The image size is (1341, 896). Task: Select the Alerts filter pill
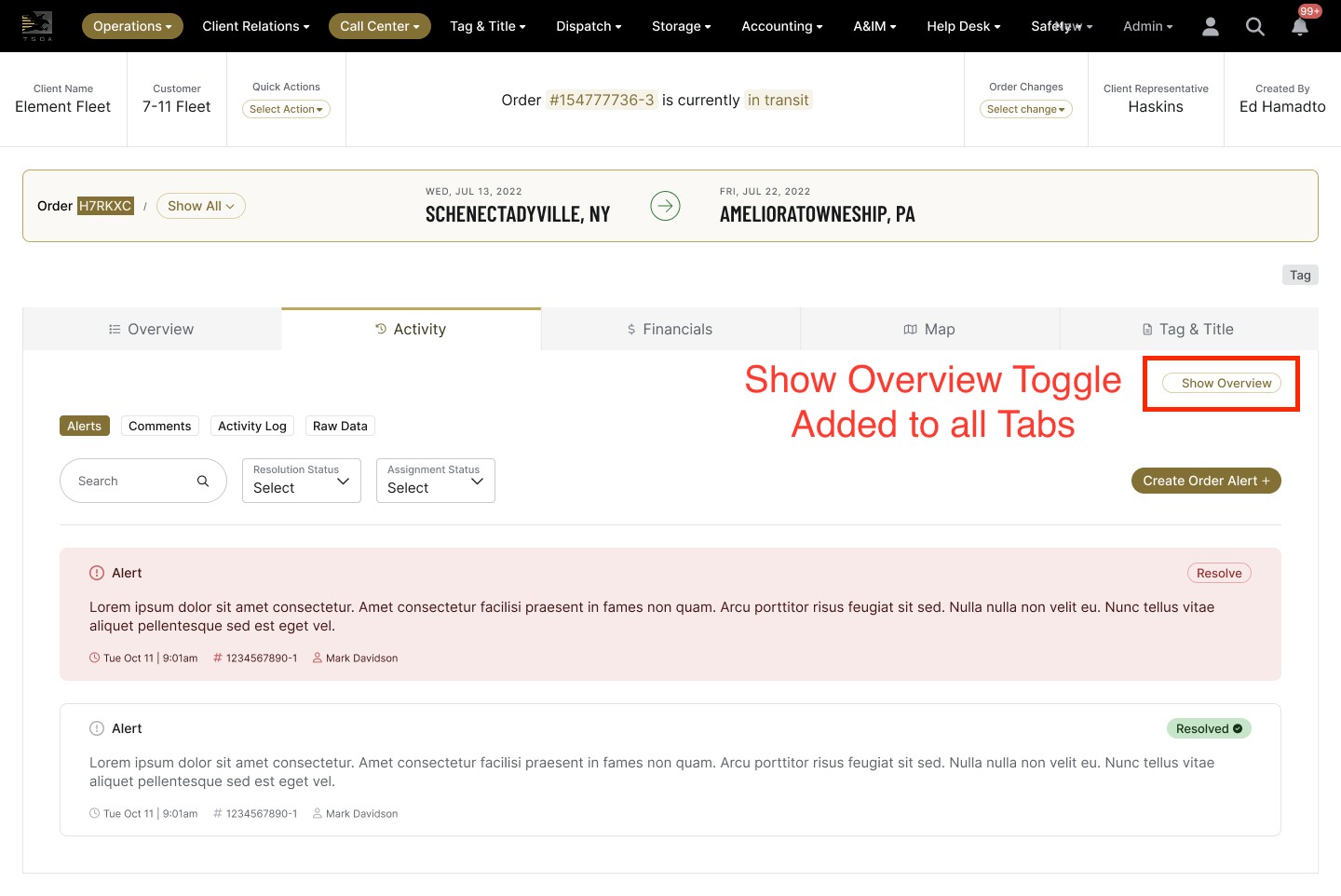tap(85, 426)
